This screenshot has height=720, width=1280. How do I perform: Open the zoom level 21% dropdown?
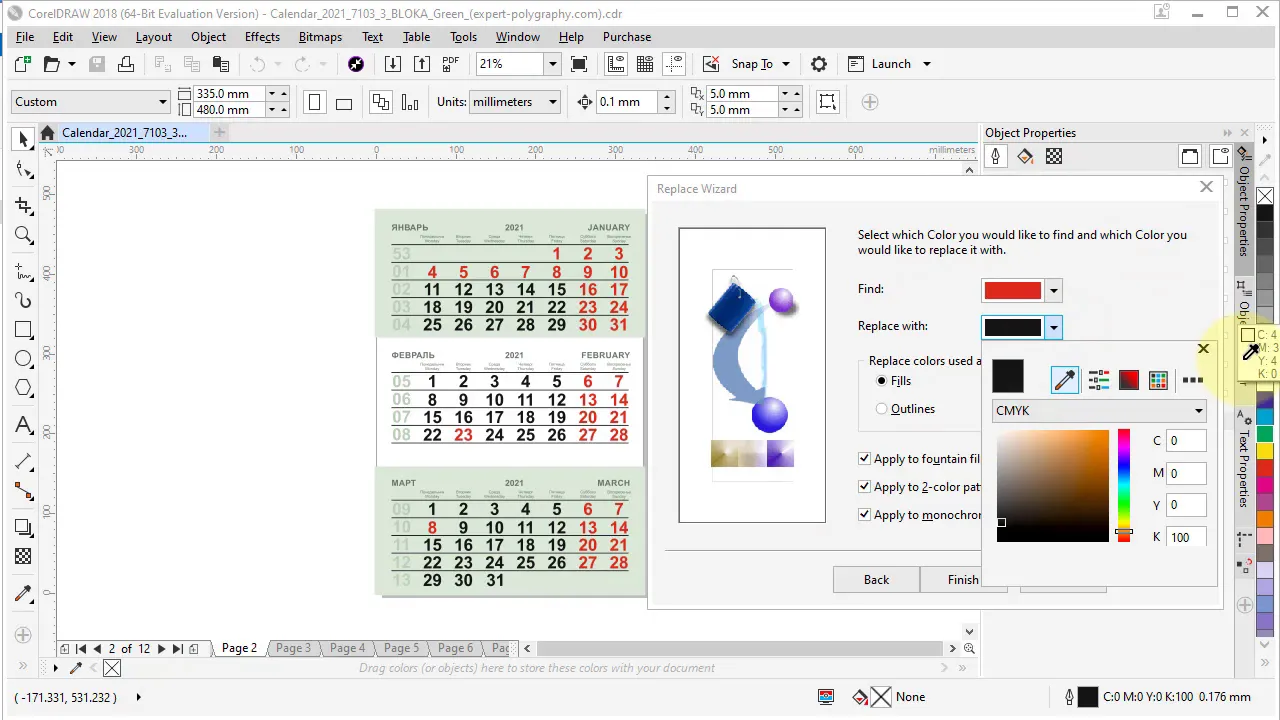coord(552,64)
